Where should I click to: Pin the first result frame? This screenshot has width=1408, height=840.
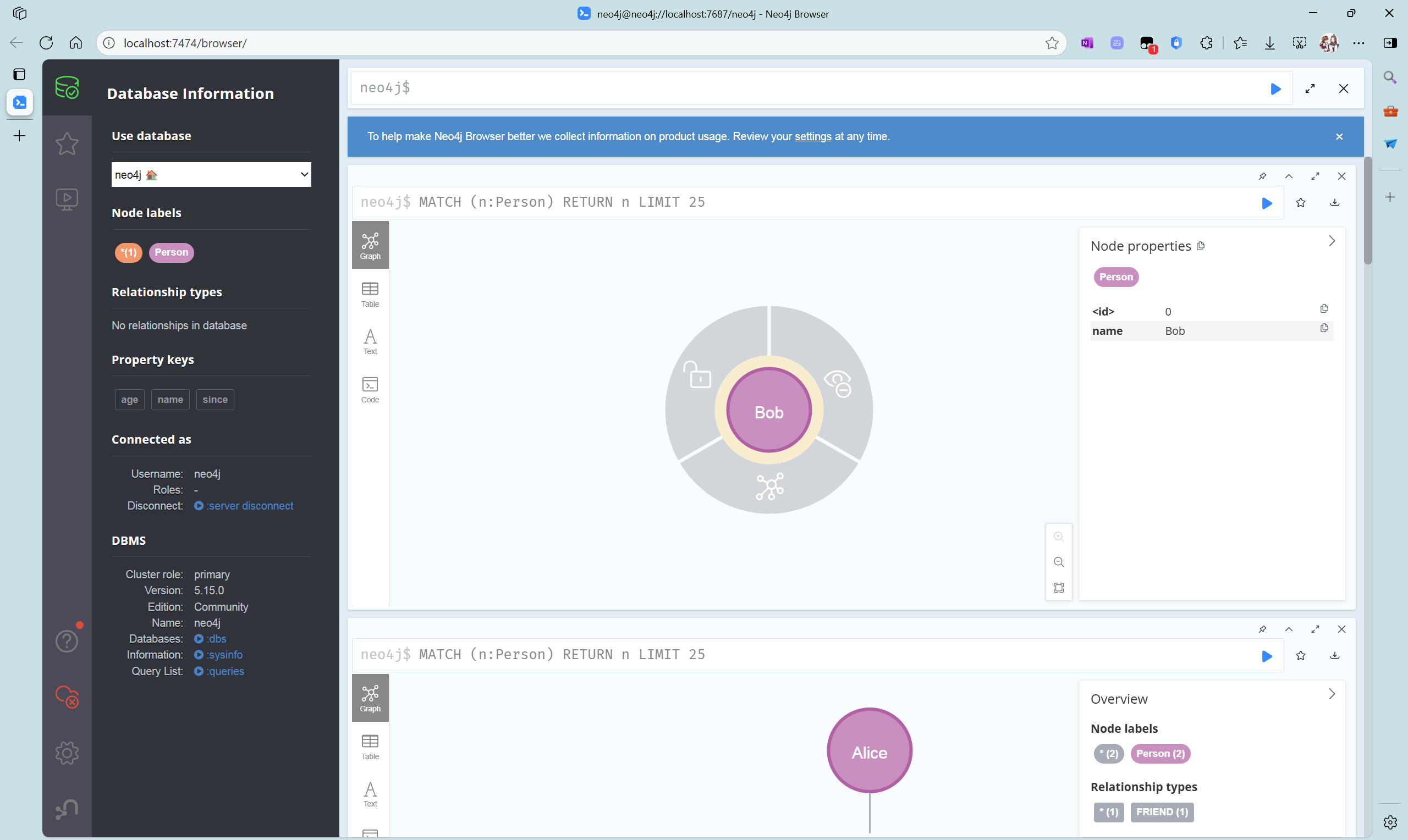click(1262, 176)
